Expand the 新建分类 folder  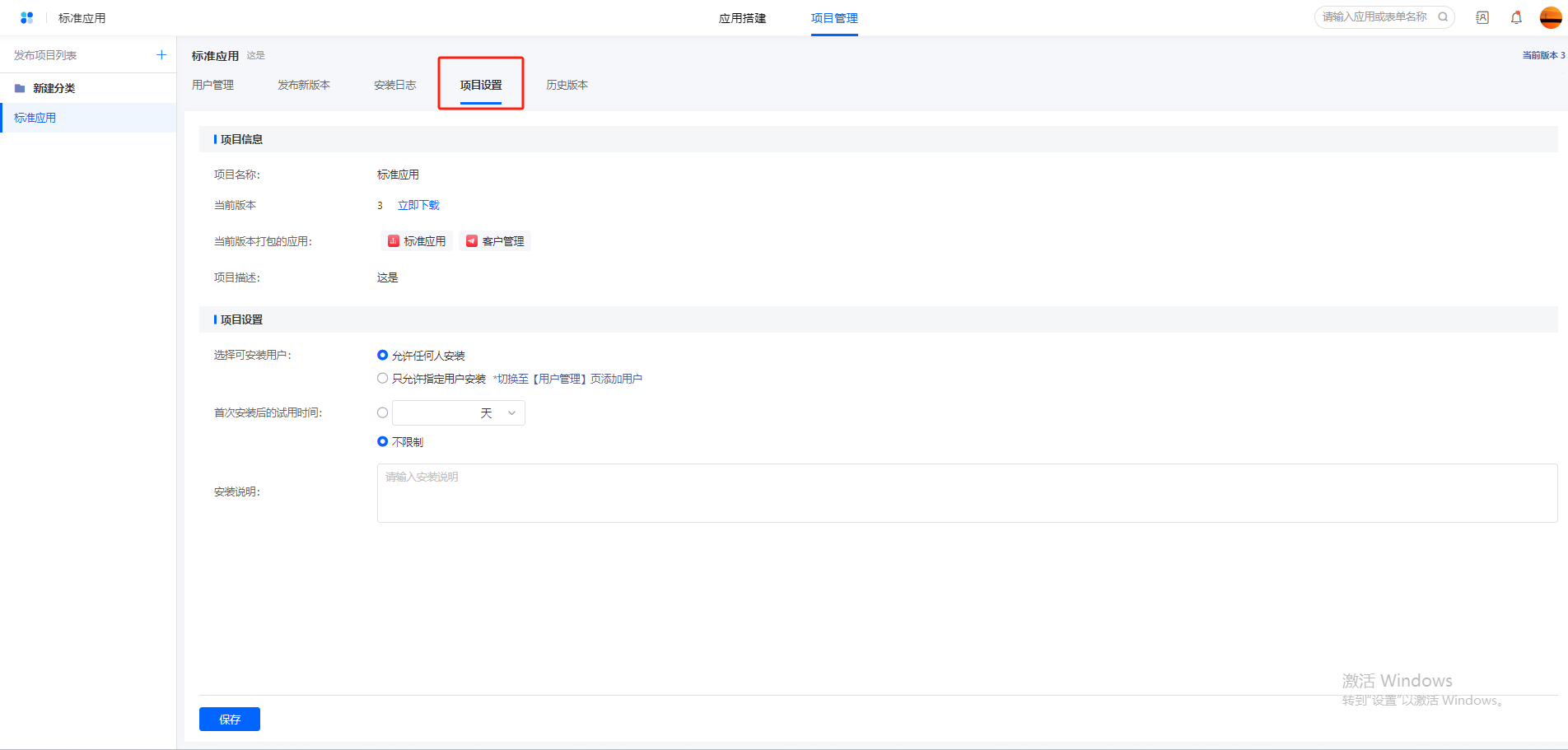pyautogui.click(x=54, y=88)
